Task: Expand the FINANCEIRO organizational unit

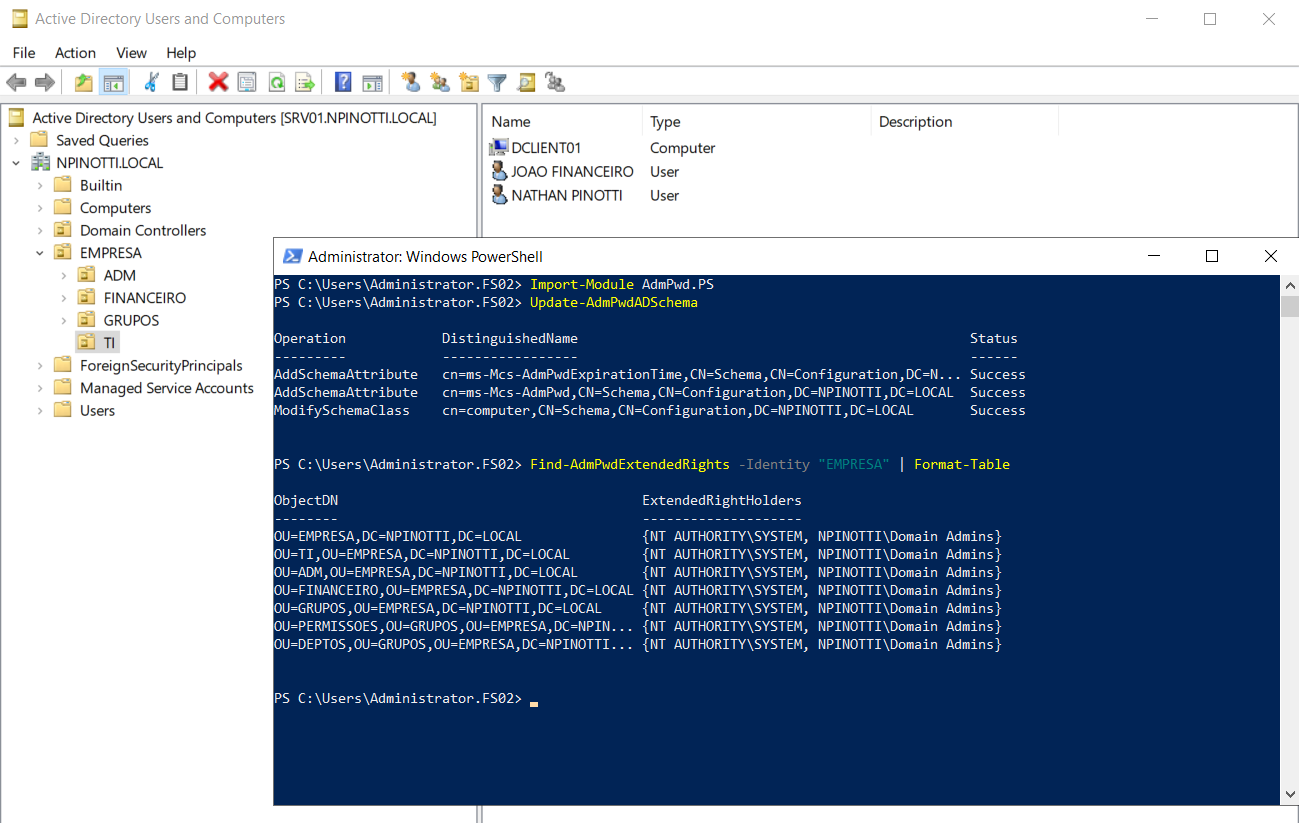Action: tap(64, 298)
